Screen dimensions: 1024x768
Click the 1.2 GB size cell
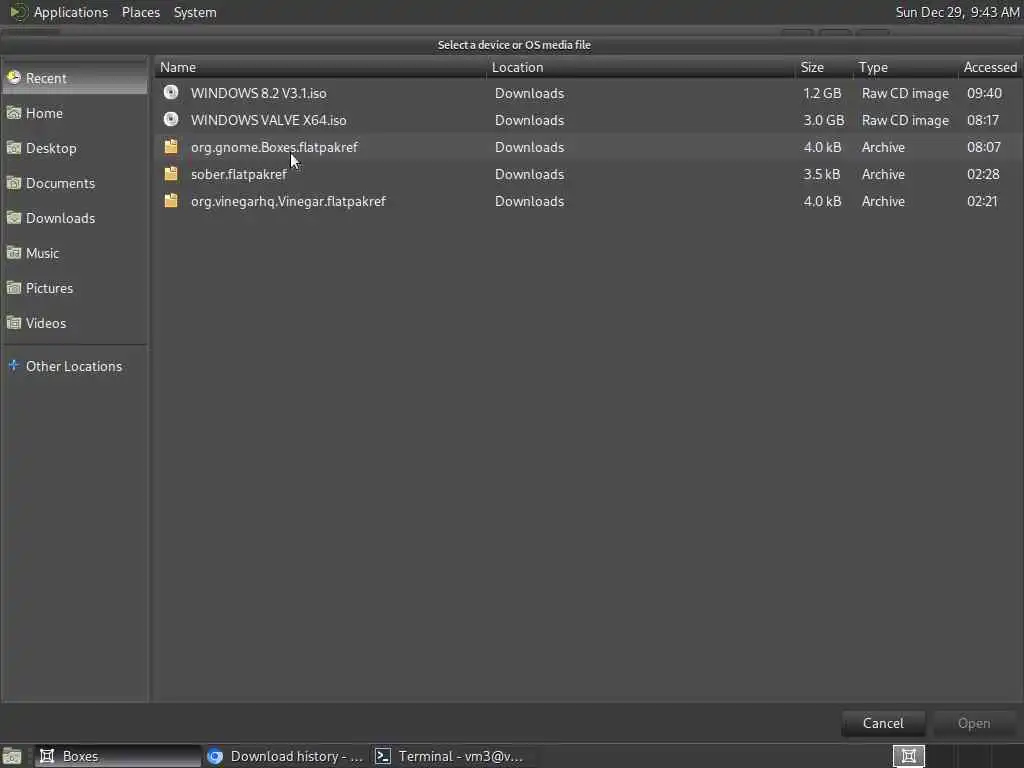point(822,93)
